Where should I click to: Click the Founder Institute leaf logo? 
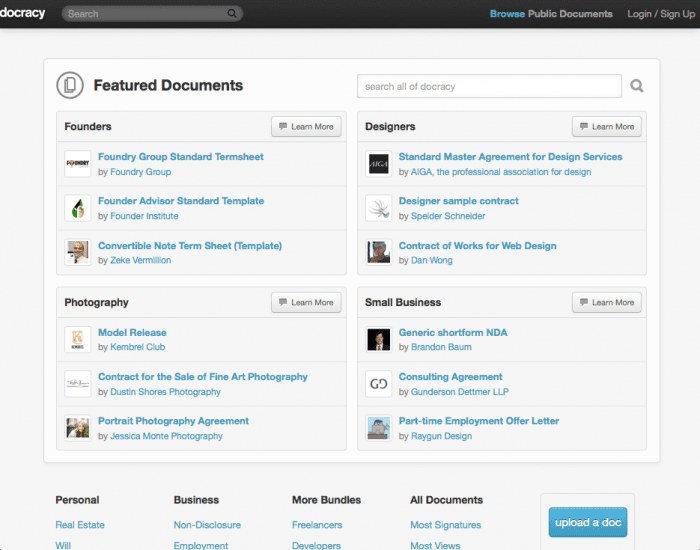click(x=78, y=208)
